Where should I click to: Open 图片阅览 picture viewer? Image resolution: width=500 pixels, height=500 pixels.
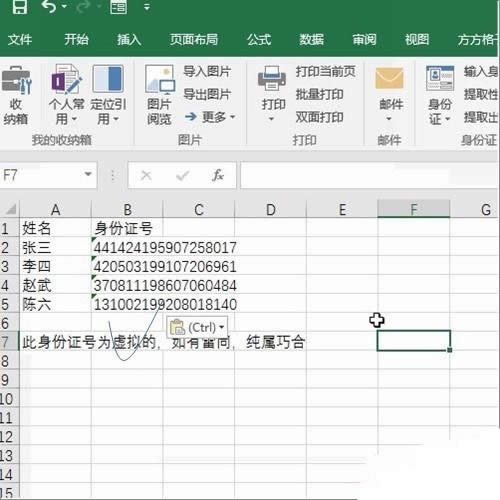[160, 95]
